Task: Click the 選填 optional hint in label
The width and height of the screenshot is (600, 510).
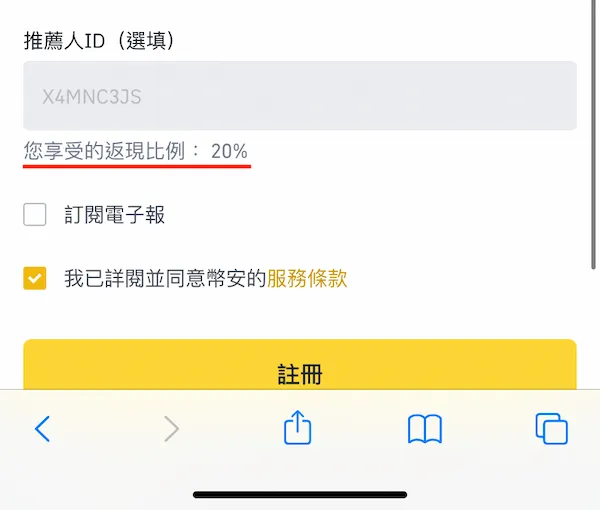Action: tap(146, 41)
